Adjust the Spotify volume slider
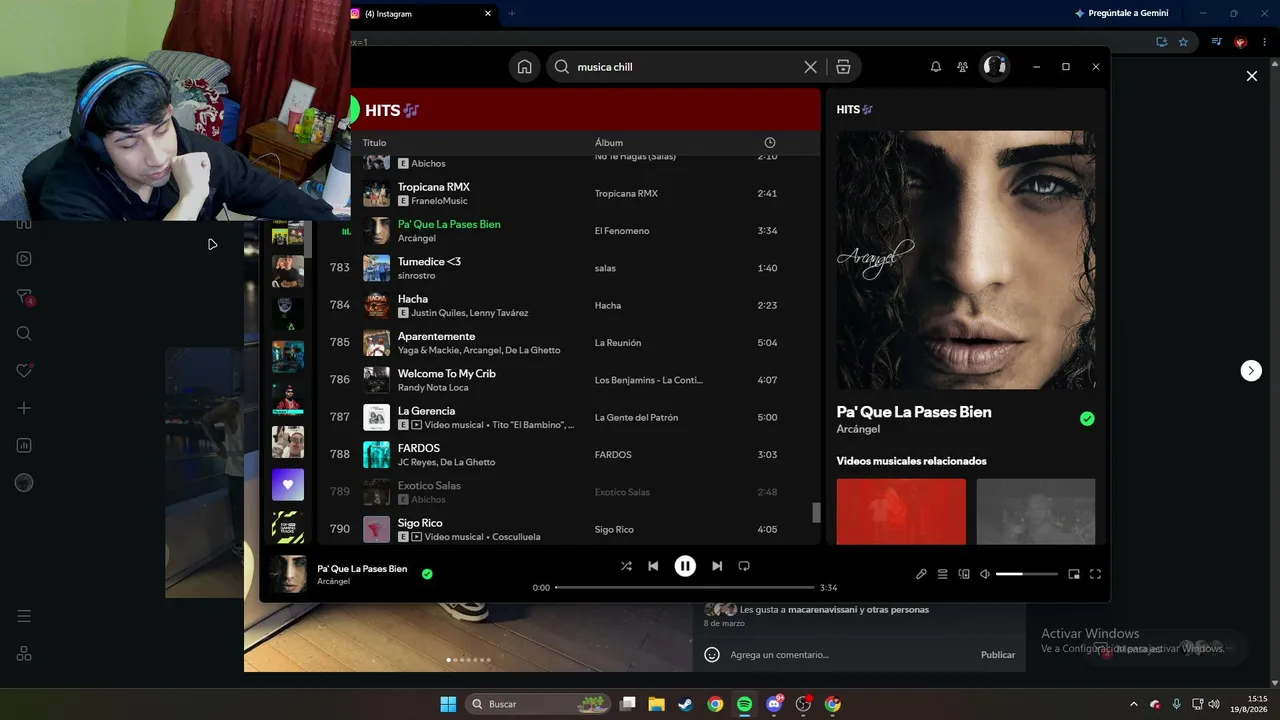This screenshot has height=720, width=1280. point(1027,574)
